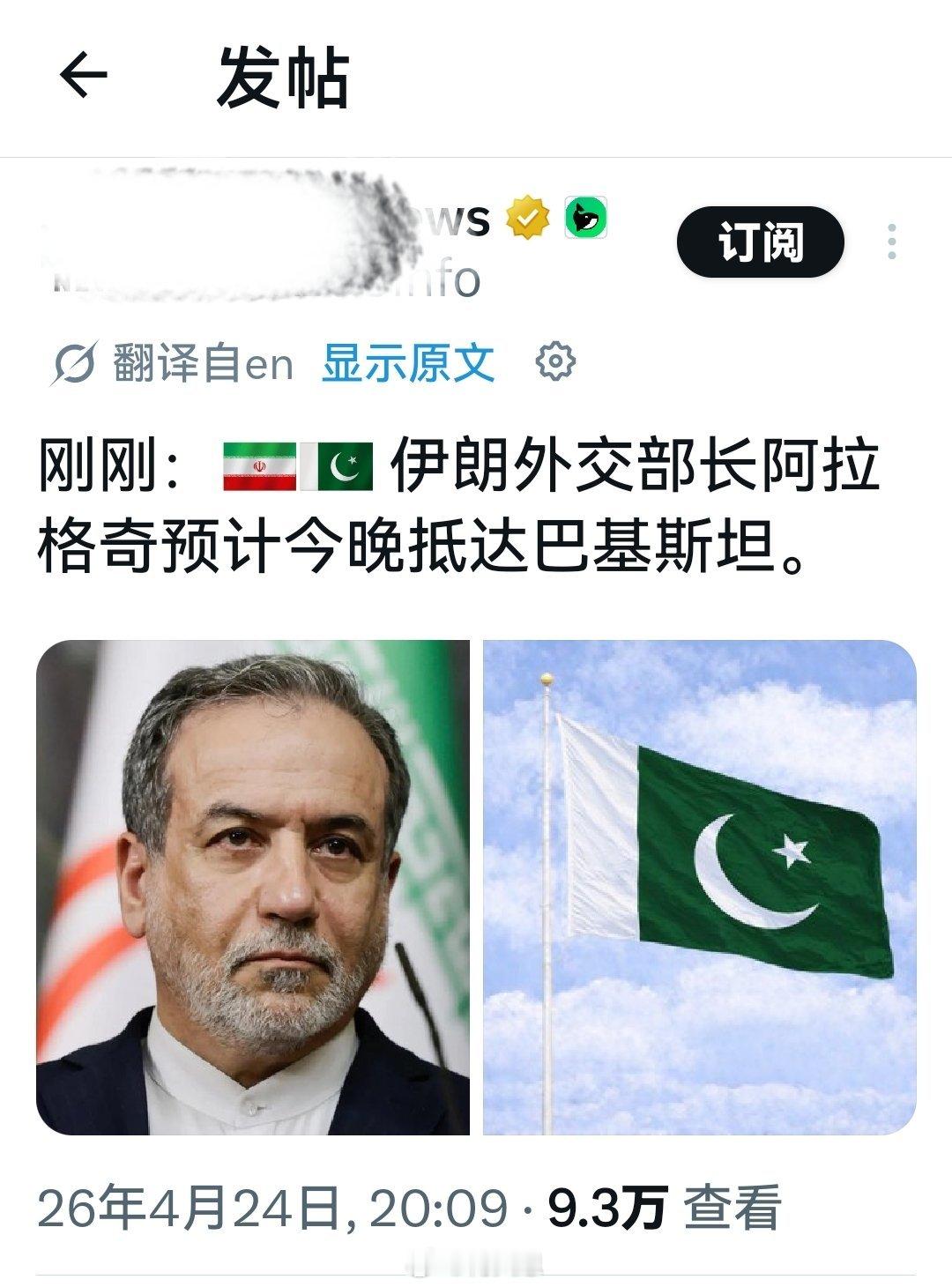Click the Pakistan flag emoji in text

click(338, 466)
